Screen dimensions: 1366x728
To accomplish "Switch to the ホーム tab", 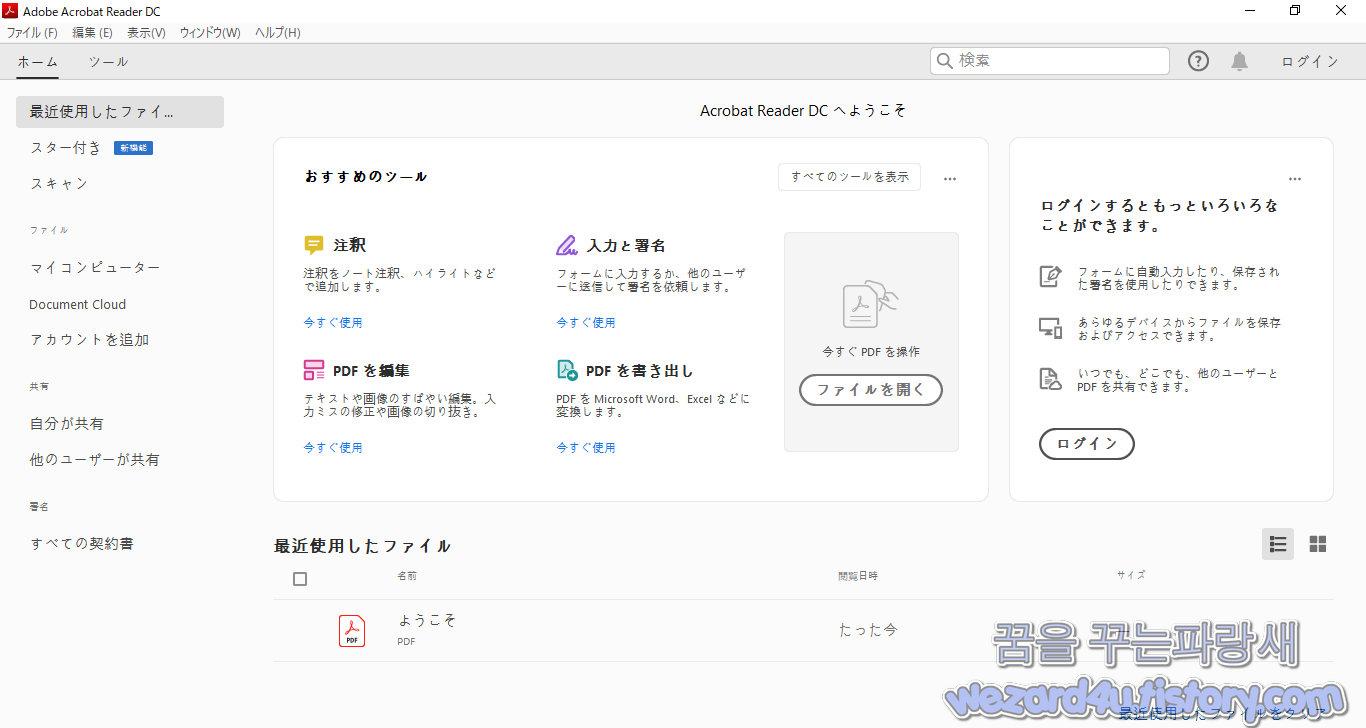I will 37,62.
